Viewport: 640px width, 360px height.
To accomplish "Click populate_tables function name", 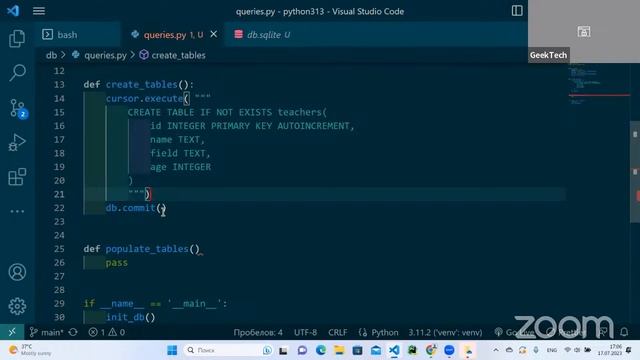I will click(147, 249).
